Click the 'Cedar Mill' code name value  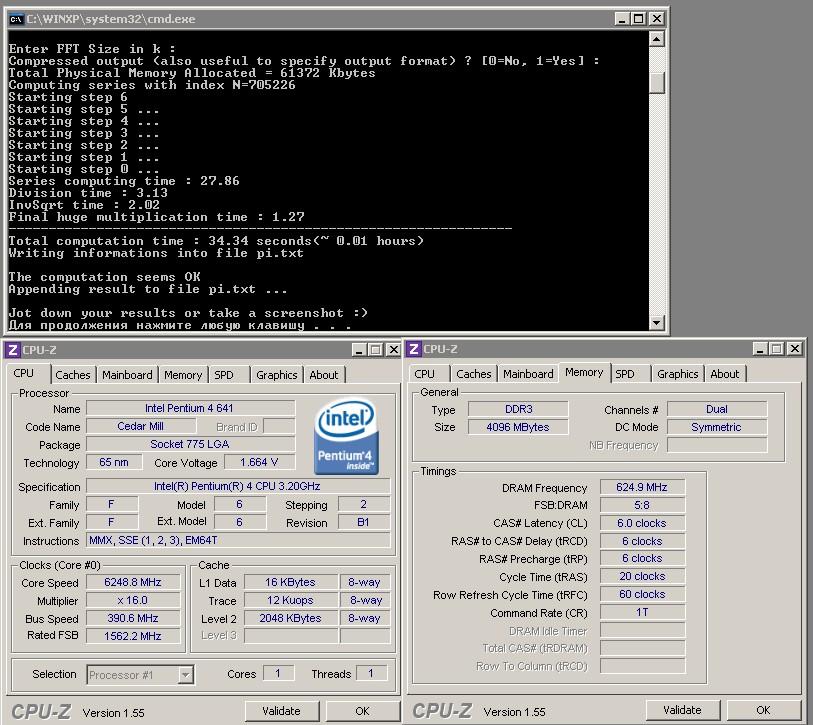[141, 426]
